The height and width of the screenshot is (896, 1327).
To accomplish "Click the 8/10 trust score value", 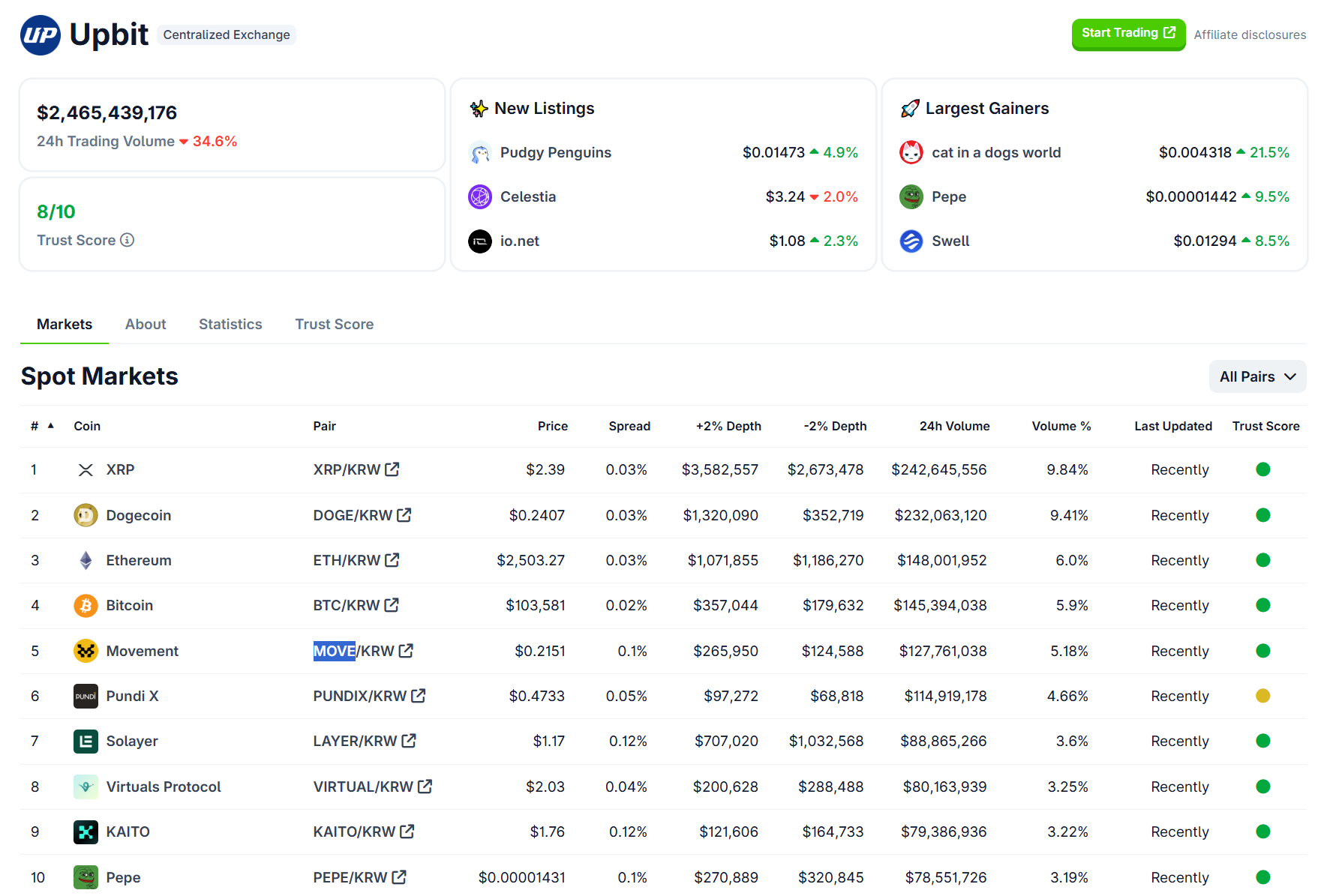I will coord(56,212).
